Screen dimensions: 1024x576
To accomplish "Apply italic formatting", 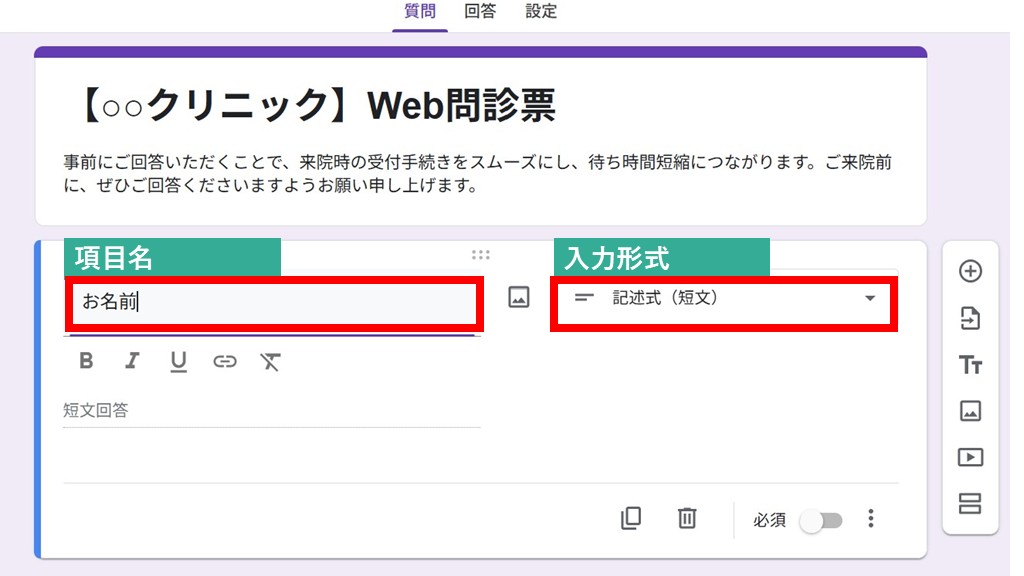I will pos(131,361).
